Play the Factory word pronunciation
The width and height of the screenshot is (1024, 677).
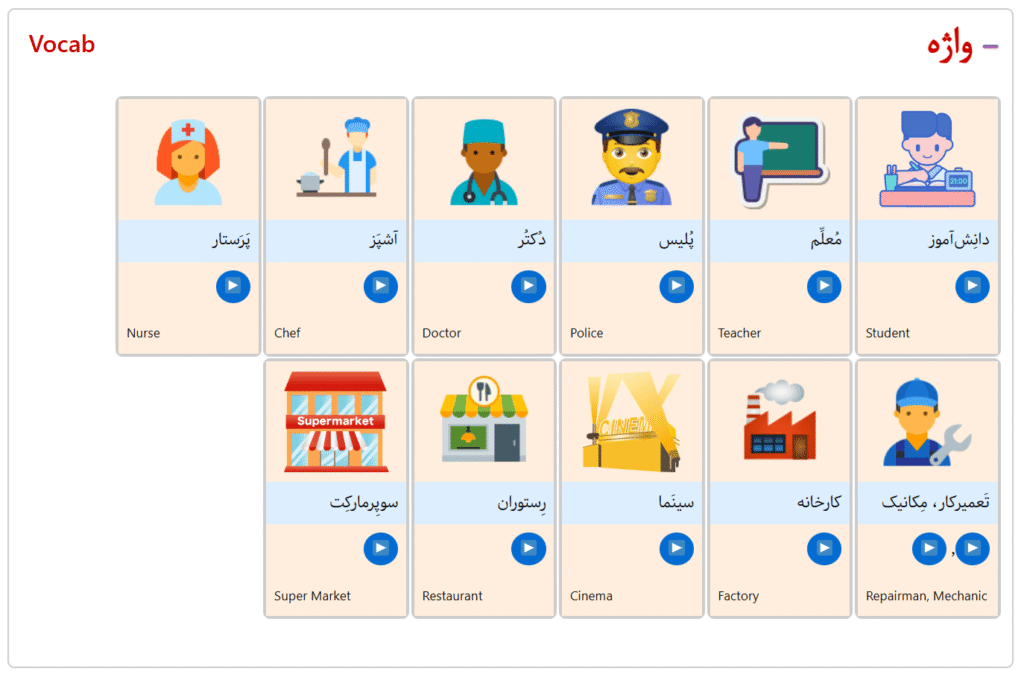824,549
